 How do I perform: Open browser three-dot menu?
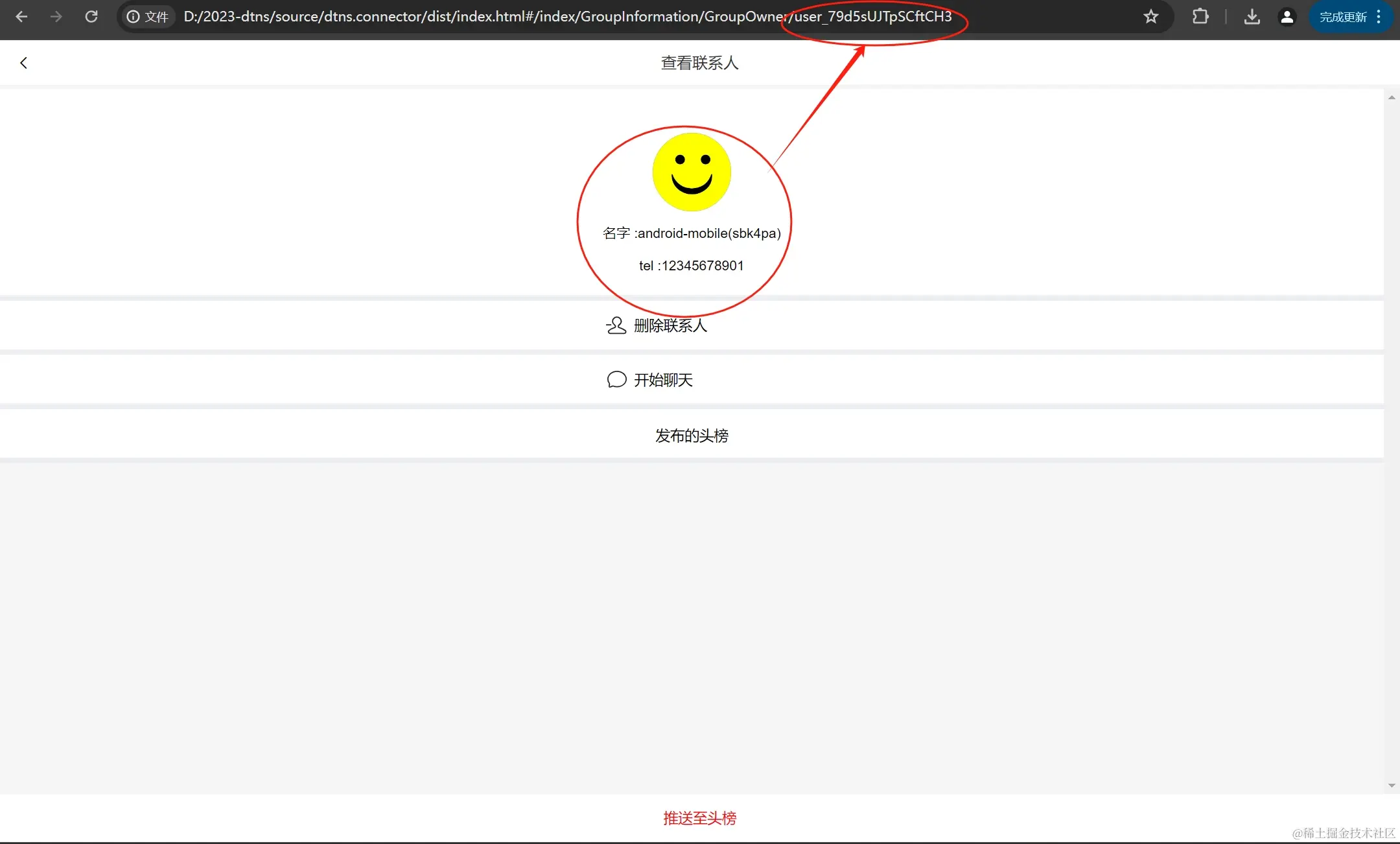pos(1379,17)
